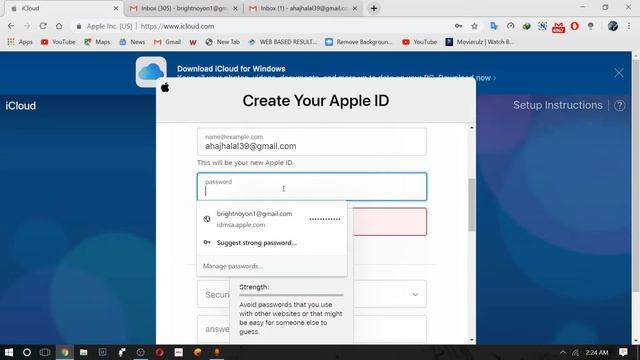Open Task View on taskbar
The height and width of the screenshot is (360, 640).
pos(45,352)
